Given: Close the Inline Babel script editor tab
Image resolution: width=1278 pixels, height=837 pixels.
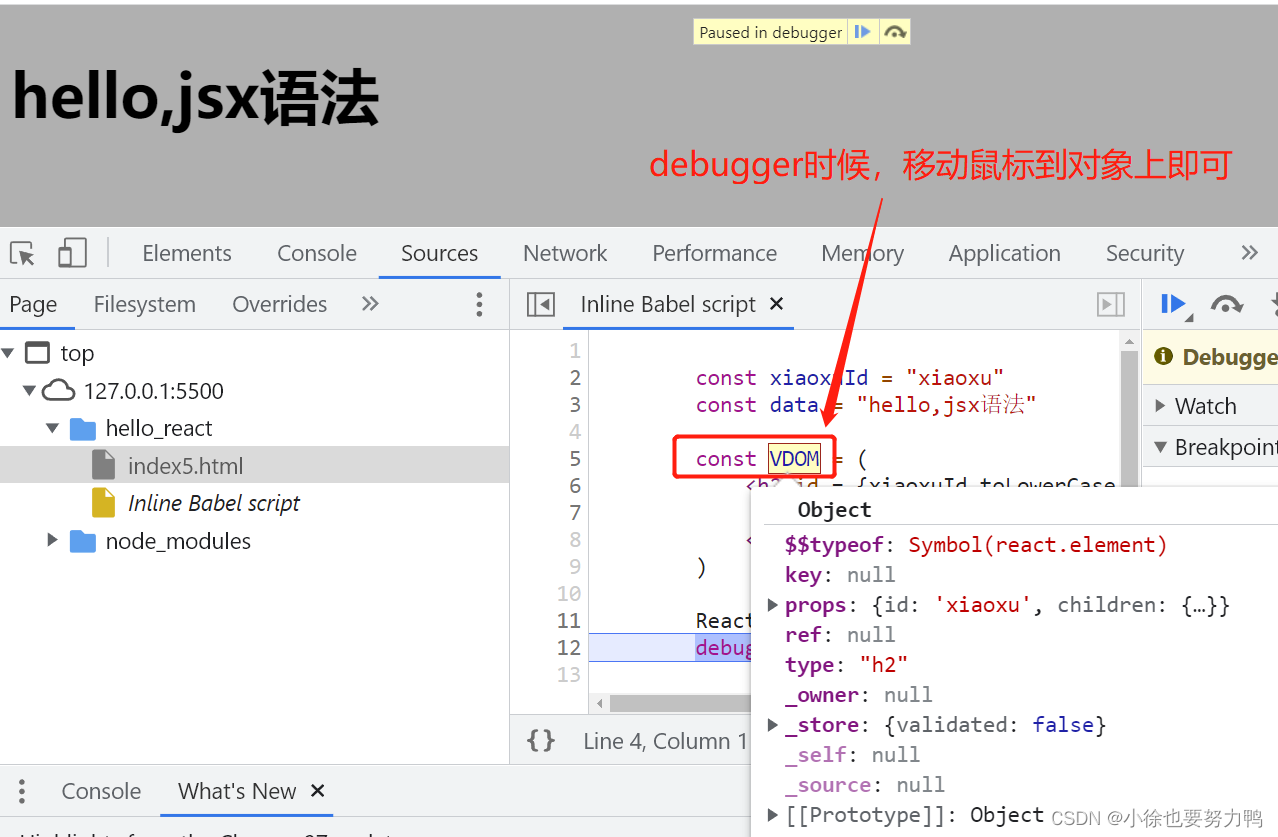Looking at the screenshot, I should (x=776, y=303).
